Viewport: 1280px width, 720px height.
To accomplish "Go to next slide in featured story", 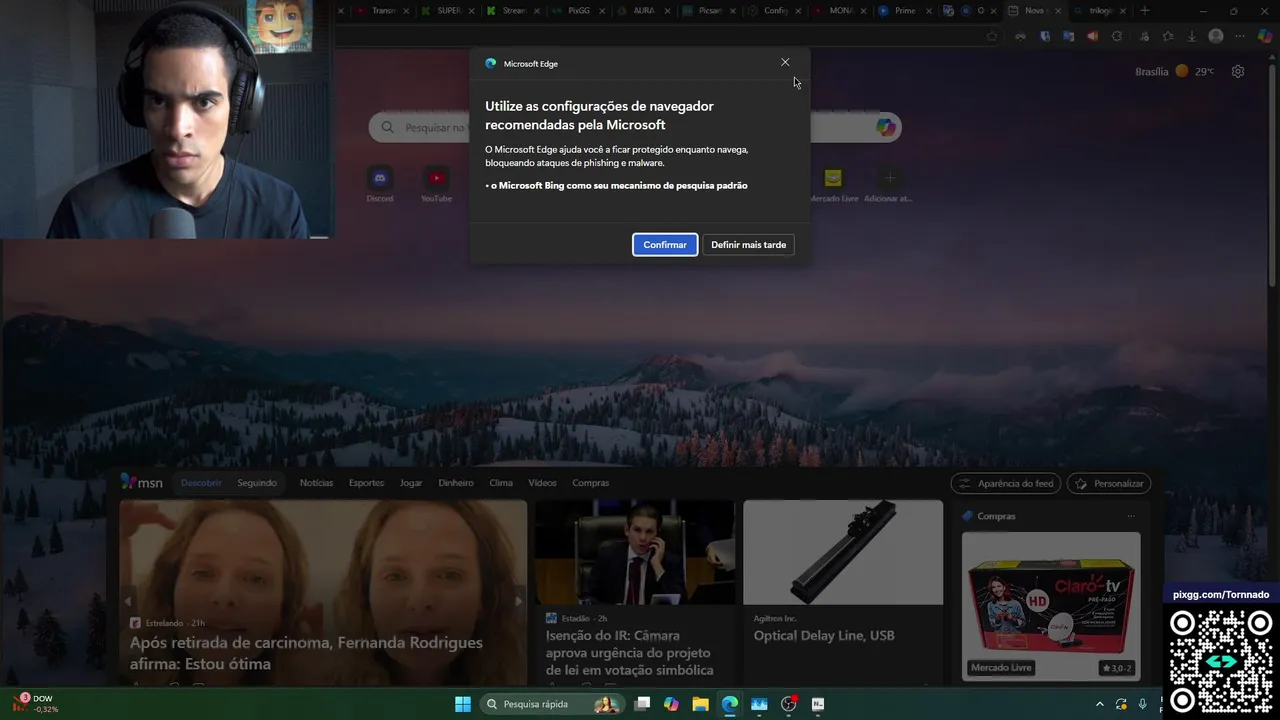I will 518,601.
